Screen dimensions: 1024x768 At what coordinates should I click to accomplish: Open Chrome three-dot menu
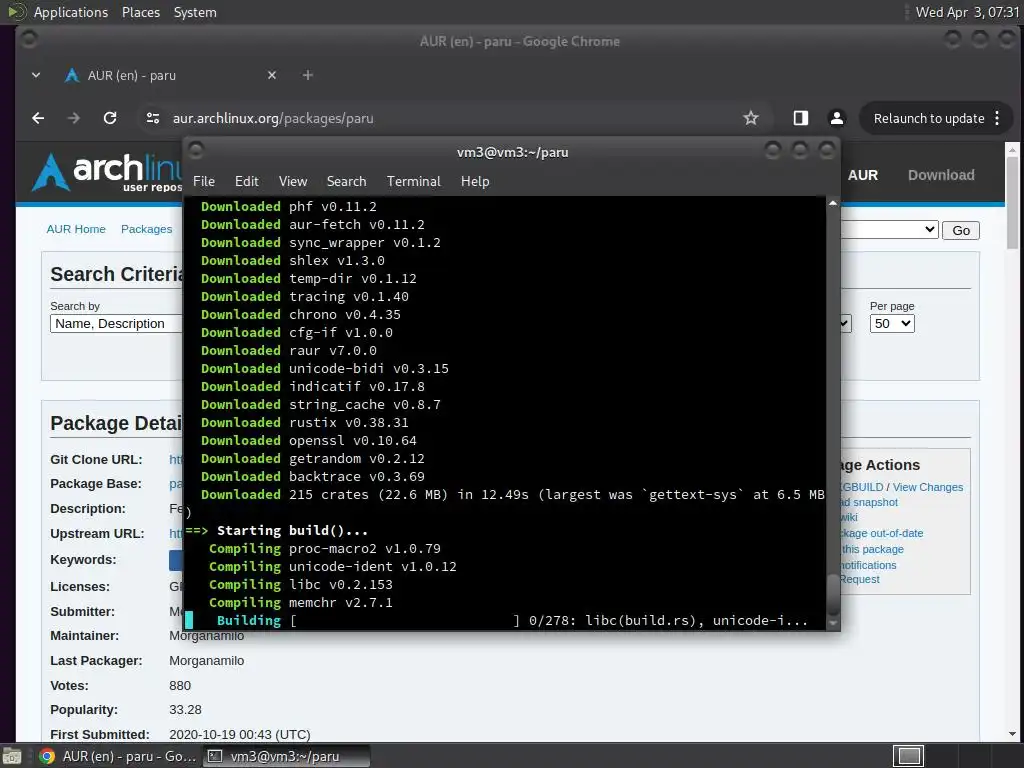pos(997,118)
